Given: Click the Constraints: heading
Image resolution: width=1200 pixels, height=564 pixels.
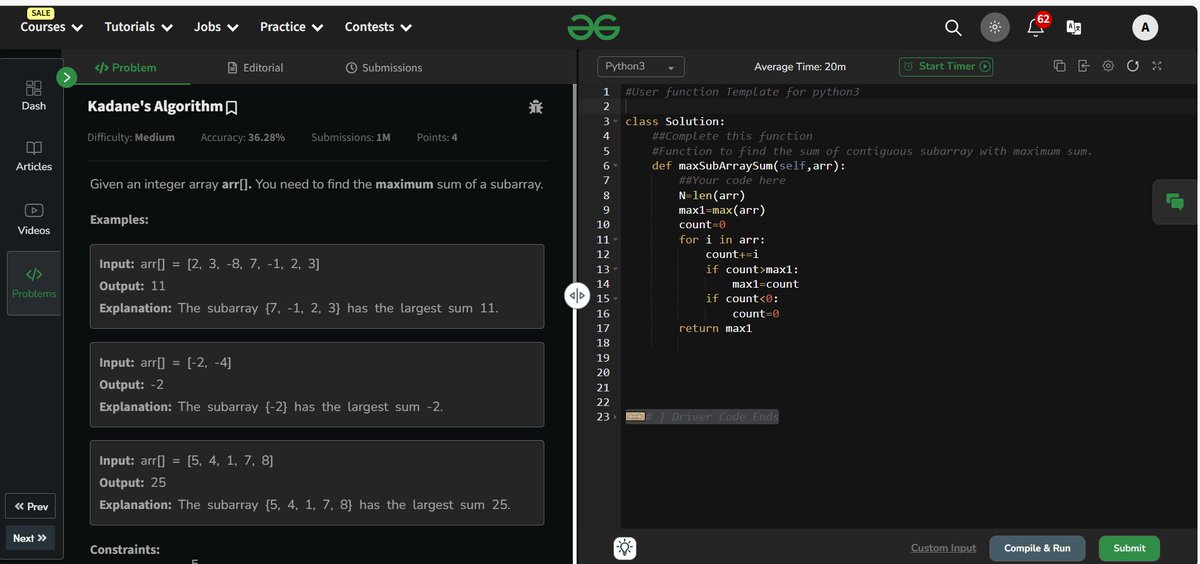Looking at the screenshot, I should tap(125, 550).
